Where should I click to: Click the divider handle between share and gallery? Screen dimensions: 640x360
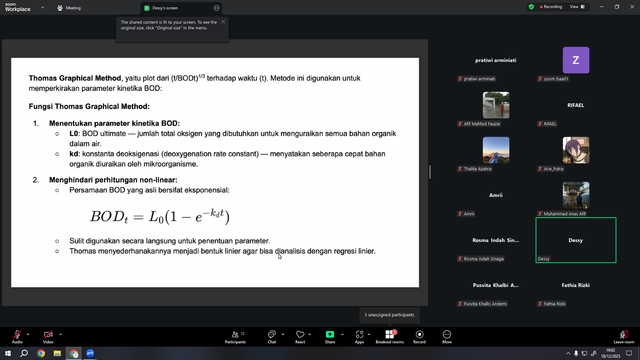430,172
